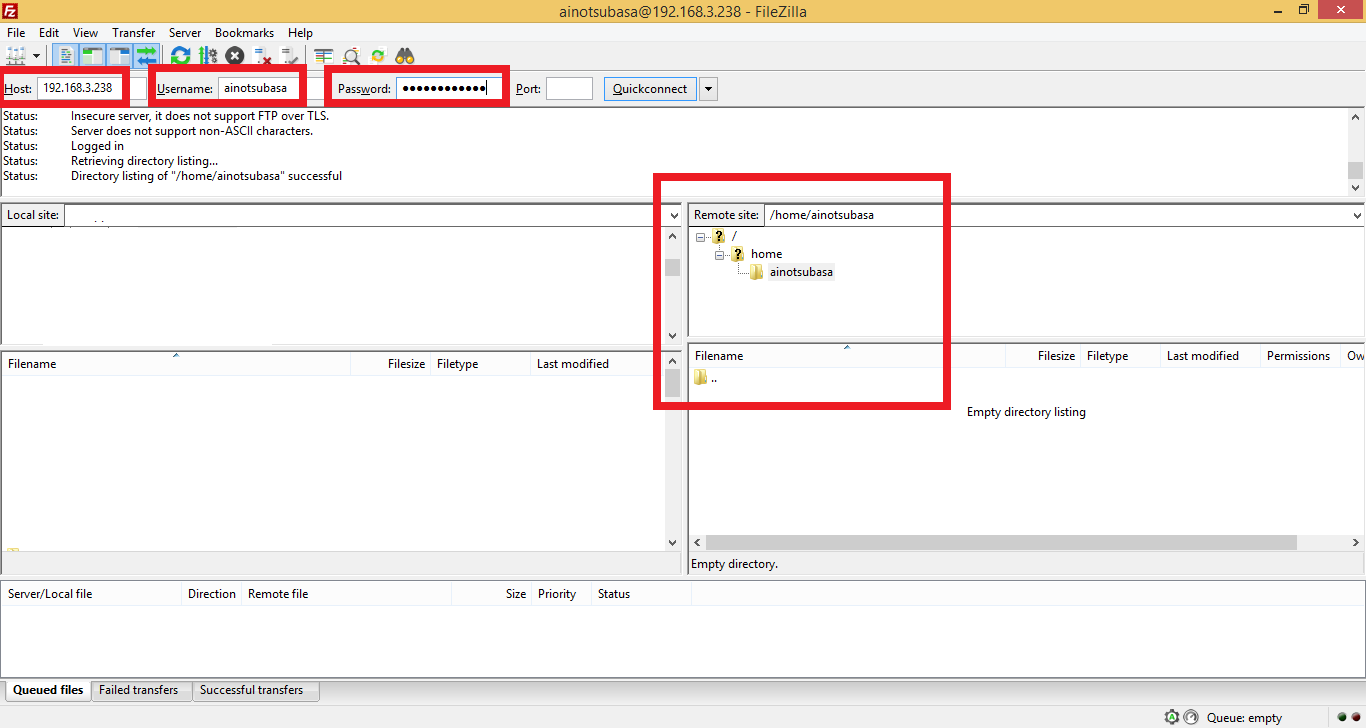
Task: Expand the Remote site path dropdown
Action: [x=1357, y=215]
